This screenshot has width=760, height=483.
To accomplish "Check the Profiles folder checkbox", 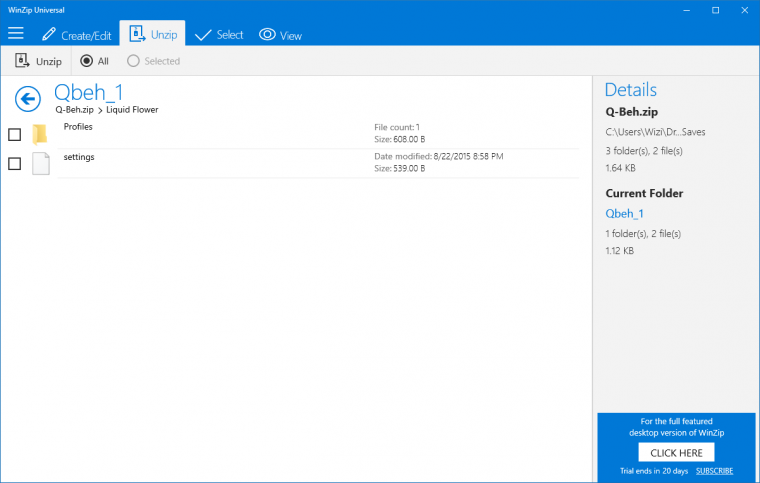I will pyautogui.click(x=15, y=134).
